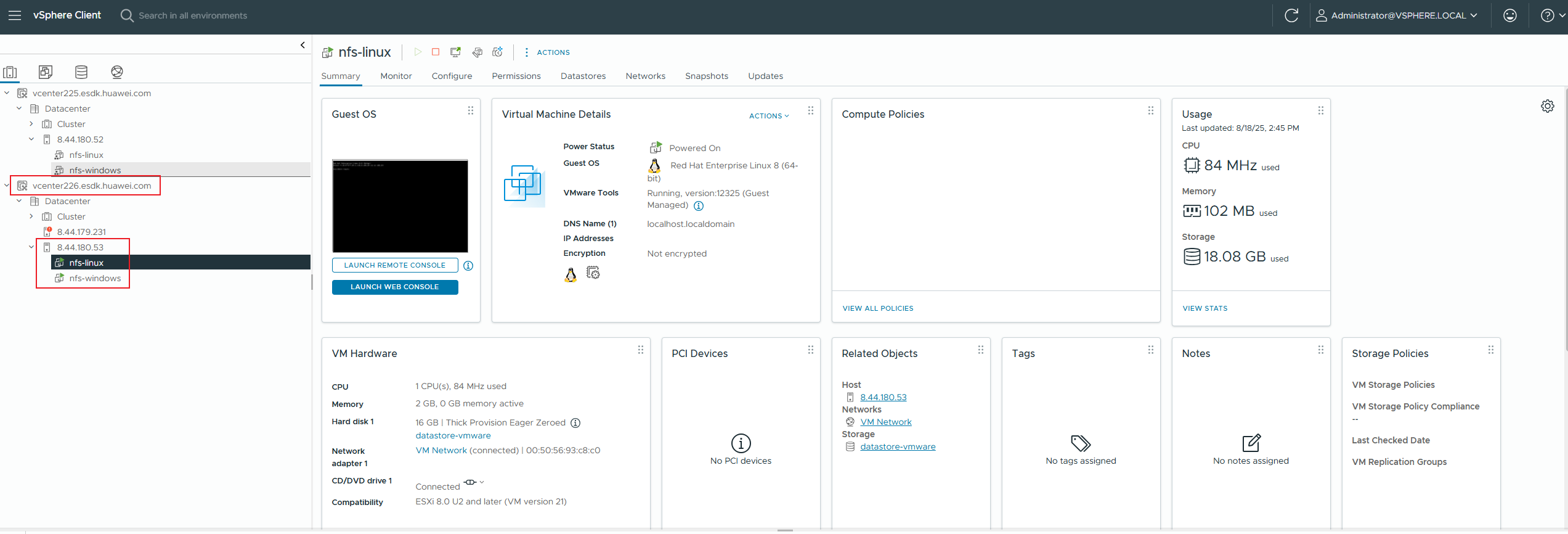The height and width of the screenshot is (534, 1568).
Task: Open datastore-vmware link under Hard disk 1
Action: [453, 436]
